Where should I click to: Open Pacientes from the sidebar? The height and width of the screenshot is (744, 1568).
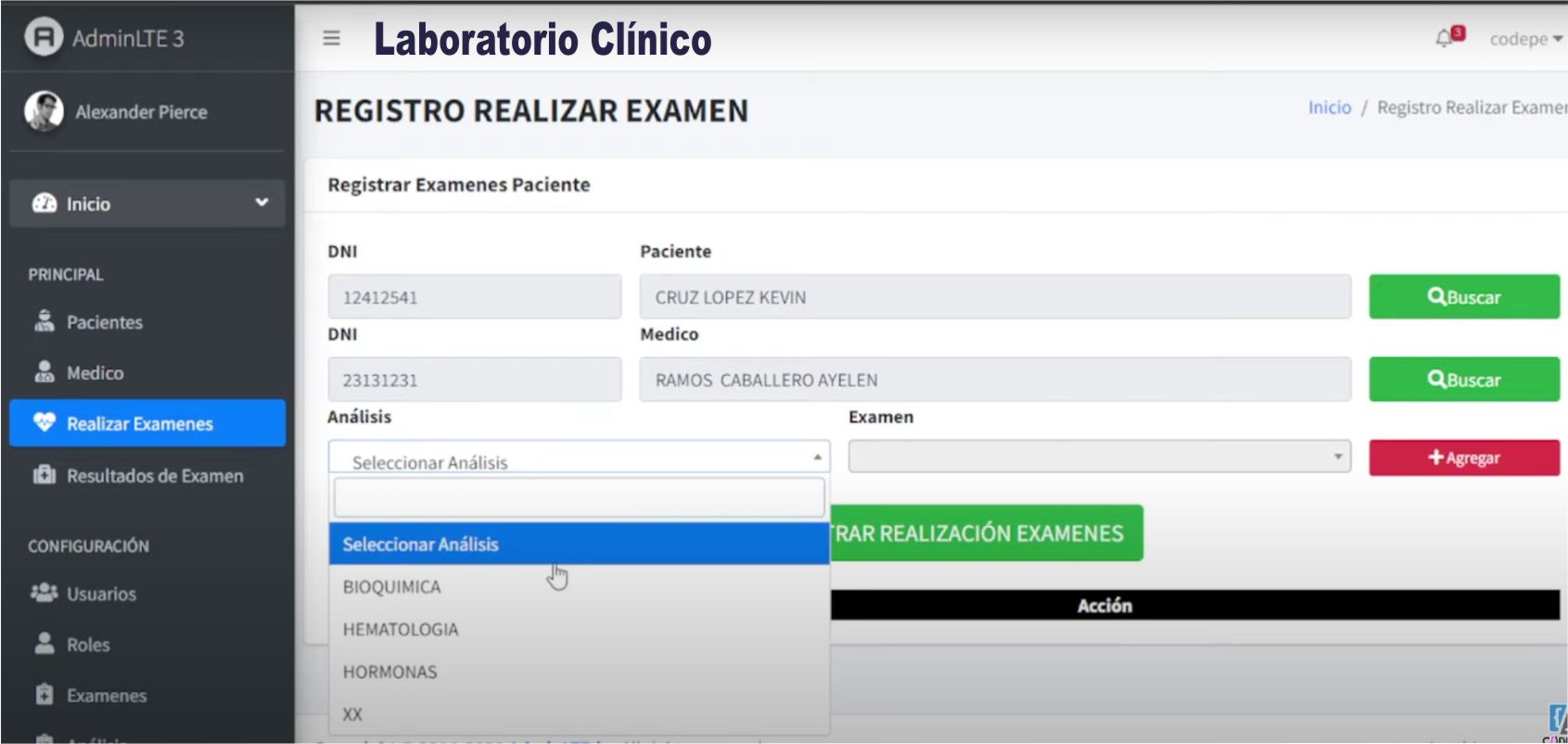[104, 322]
